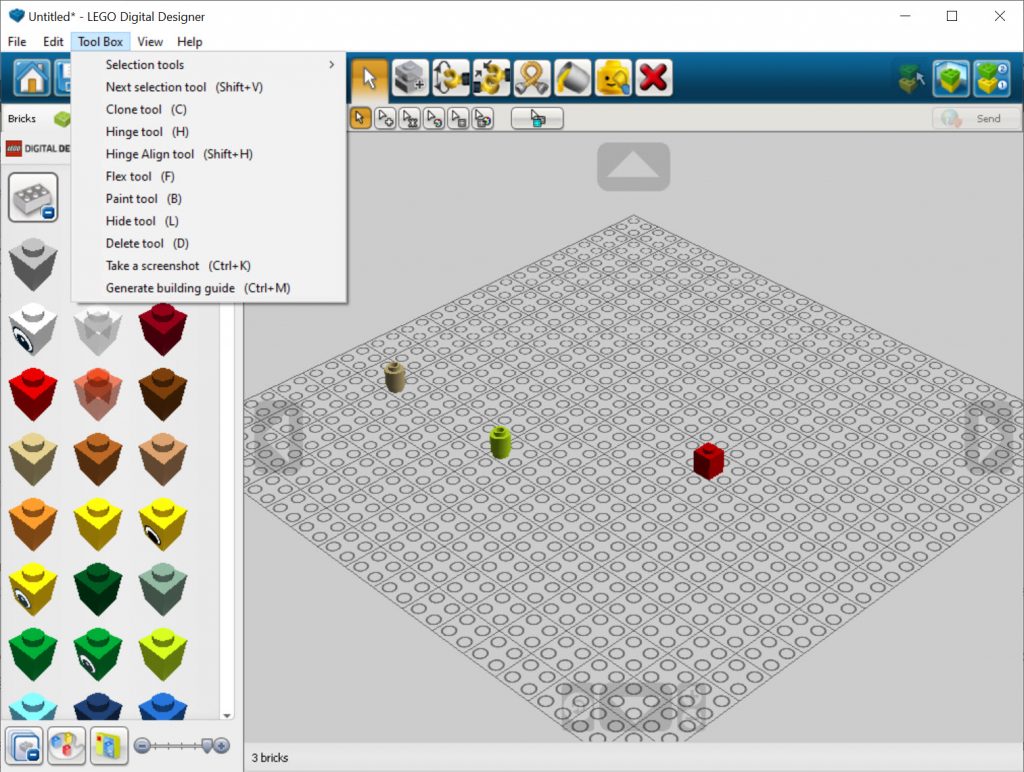Image resolution: width=1024 pixels, height=772 pixels.
Task: Select the Flex tool toolbar icon
Action: (532, 78)
